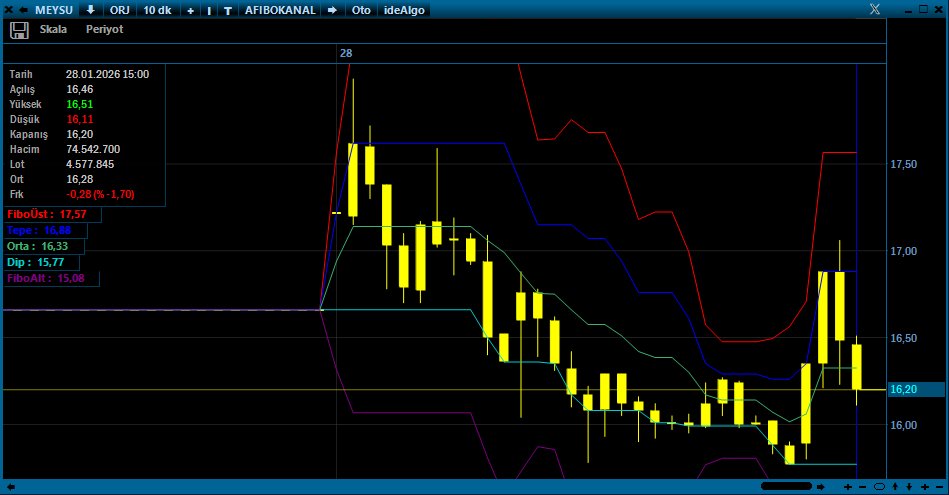Click the Açılış value 16,46
Image resolution: width=949 pixels, height=495 pixels.
[x=80, y=89]
